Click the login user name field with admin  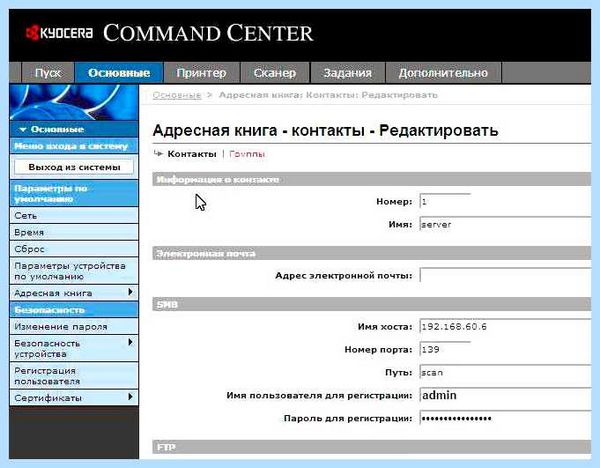(x=505, y=395)
